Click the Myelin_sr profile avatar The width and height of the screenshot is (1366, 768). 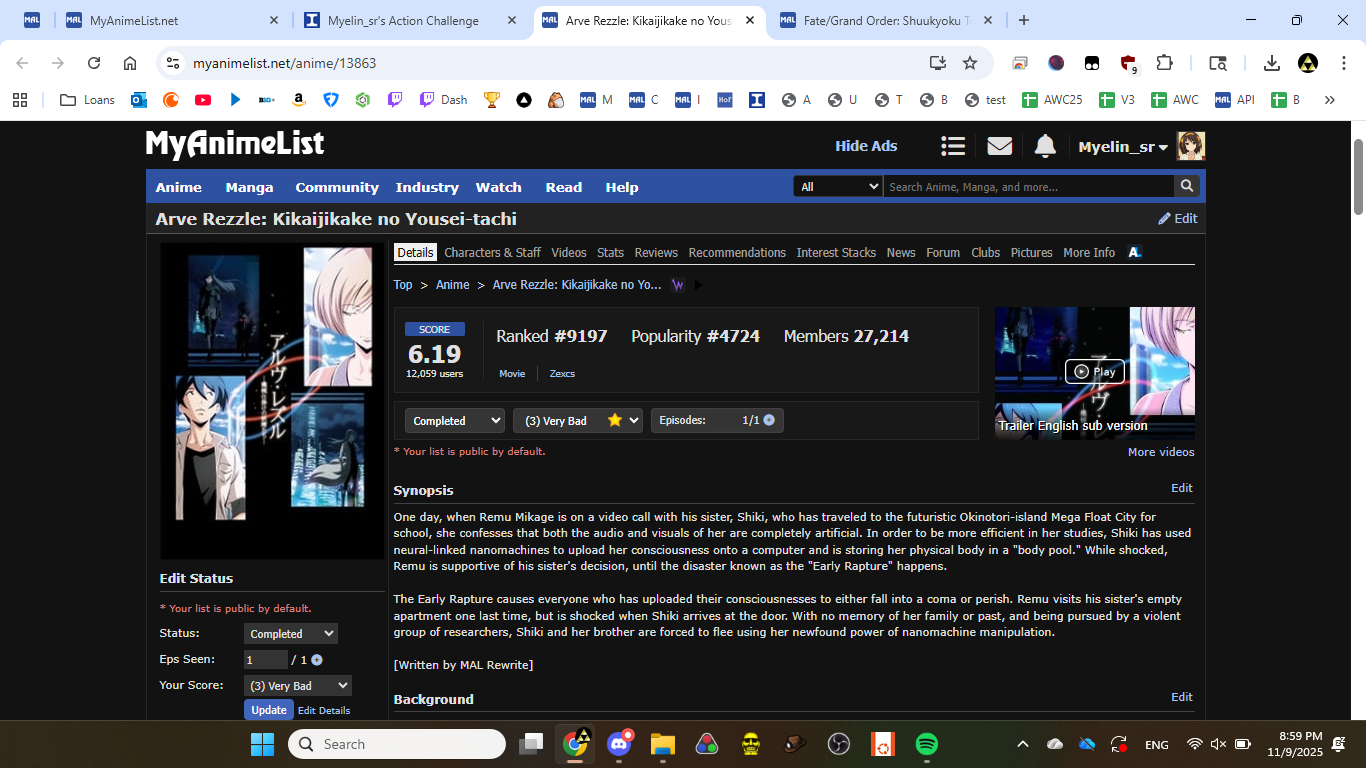click(x=1191, y=146)
